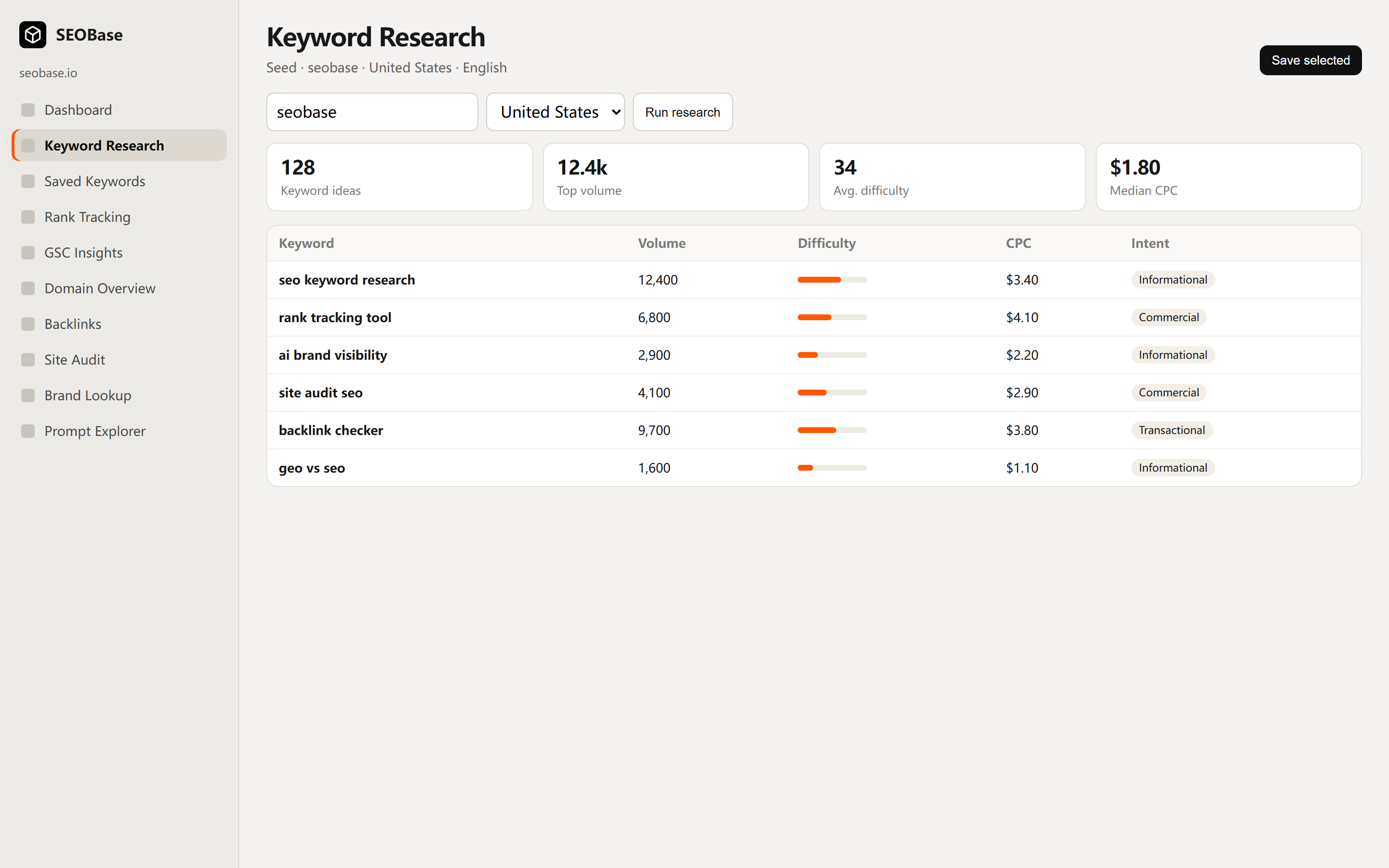
Task: Open the Prompt Explorer label in the sidebar
Action: (95, 431)
